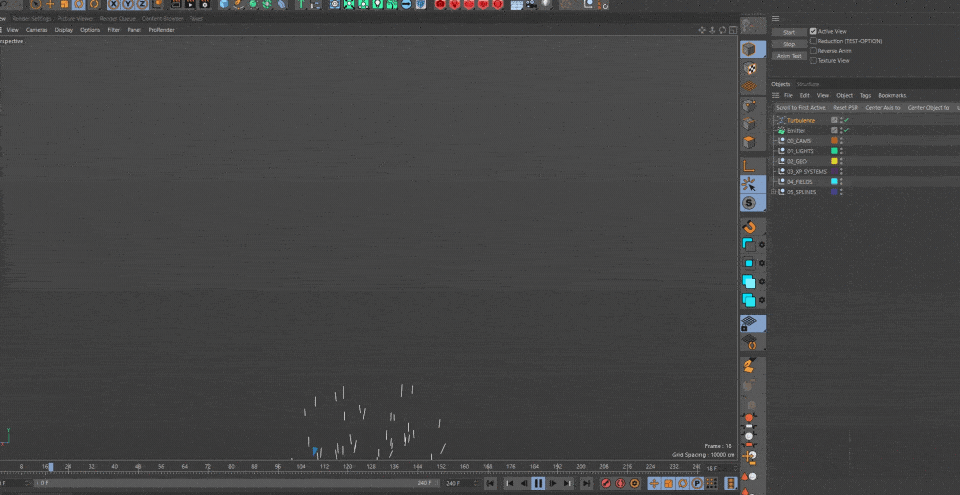
Task: Open viewport Options menu
Action: (90, 29)
